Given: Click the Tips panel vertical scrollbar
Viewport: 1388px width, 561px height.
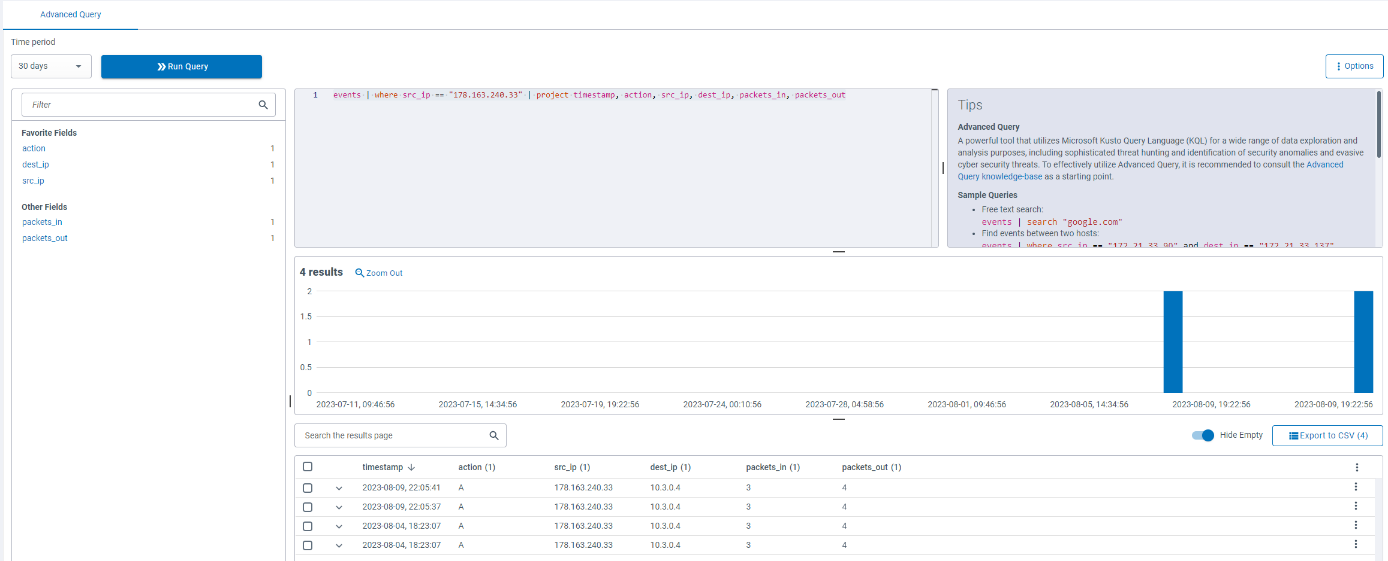Looking at the screenshot, I should pos(1379,124).
